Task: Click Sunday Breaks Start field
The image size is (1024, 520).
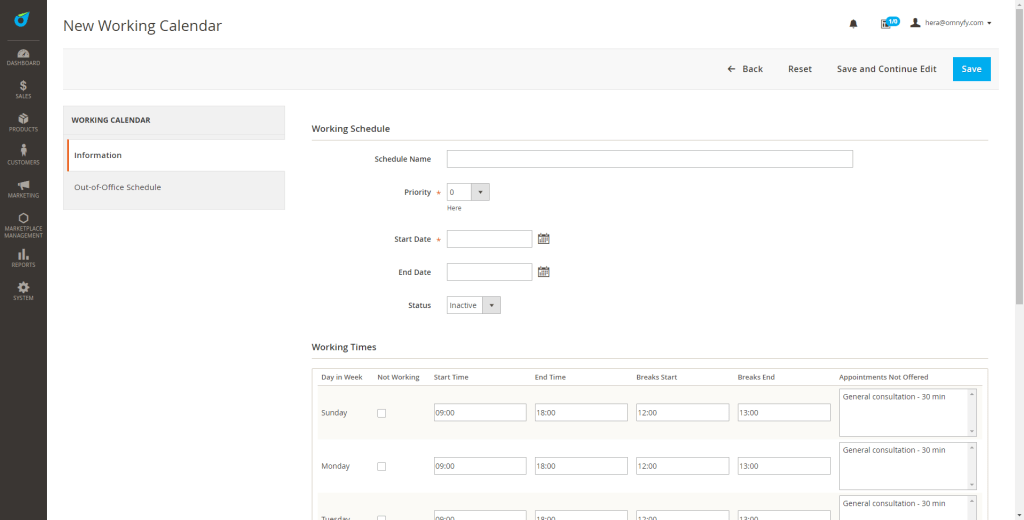Action: 682,412
